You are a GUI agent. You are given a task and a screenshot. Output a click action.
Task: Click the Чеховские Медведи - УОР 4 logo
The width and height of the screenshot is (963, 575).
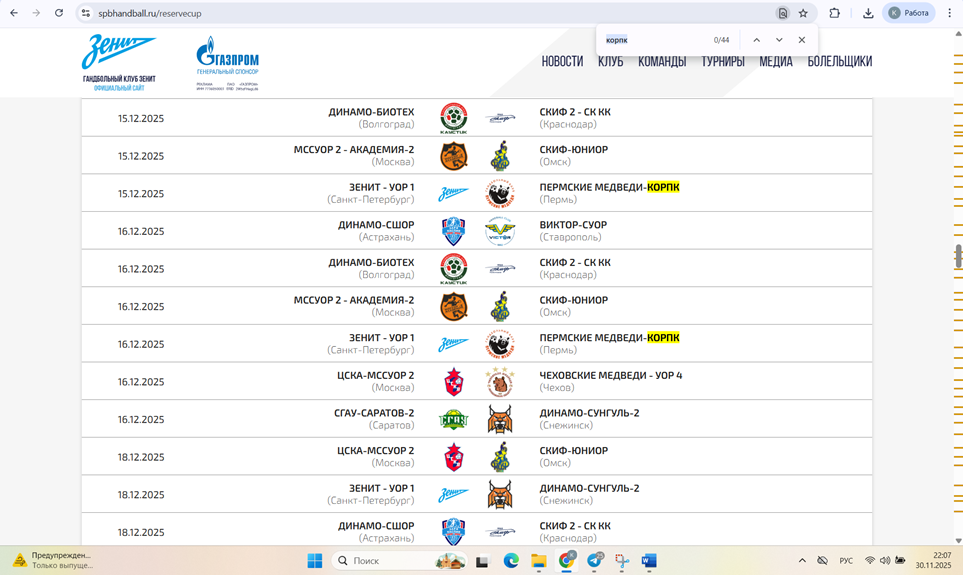coord(500,381)
